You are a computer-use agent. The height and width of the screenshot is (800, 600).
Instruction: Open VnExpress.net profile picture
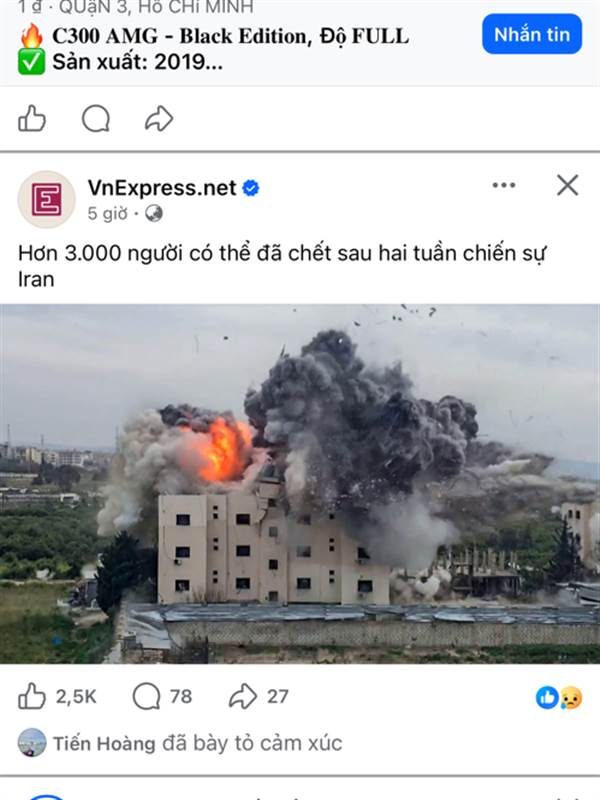point(46,199)
